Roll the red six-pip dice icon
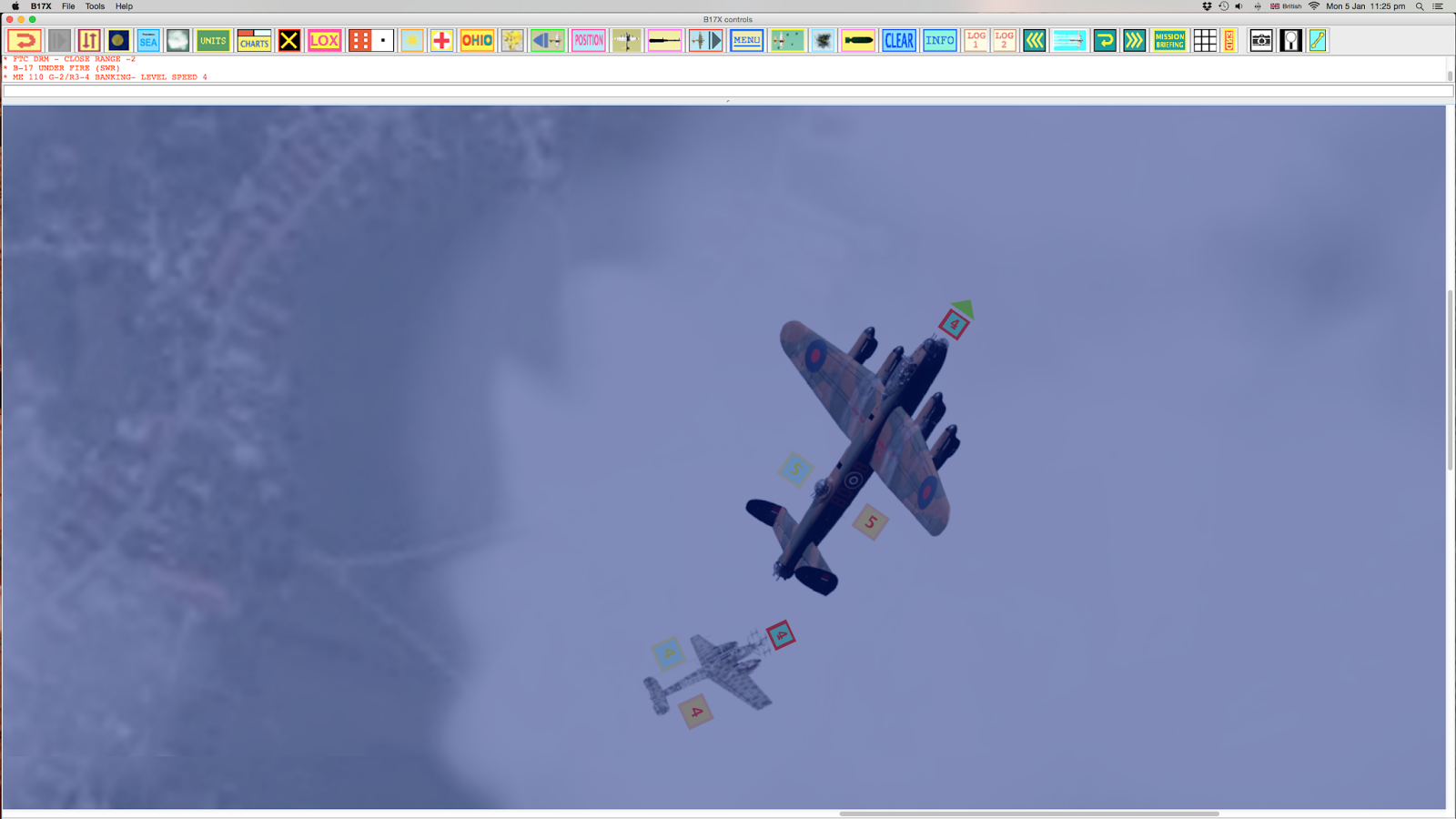1456x819 pixels. click(360, 40)
